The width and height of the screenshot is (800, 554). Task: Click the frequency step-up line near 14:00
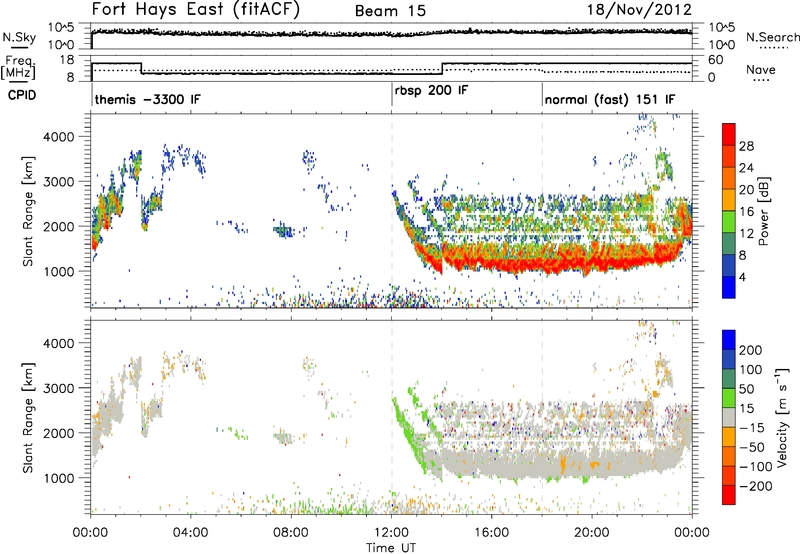tap(442, 68)
